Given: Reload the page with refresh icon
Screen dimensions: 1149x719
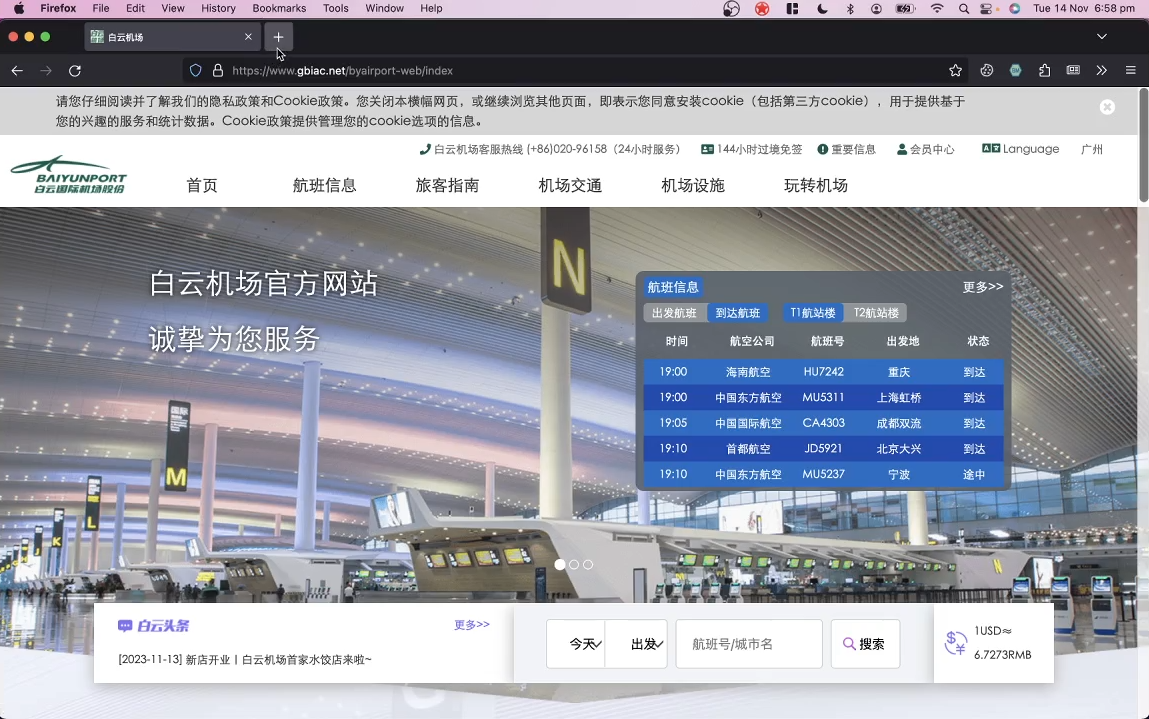Looking at the screenshot, I should click(x=75, y=71).
